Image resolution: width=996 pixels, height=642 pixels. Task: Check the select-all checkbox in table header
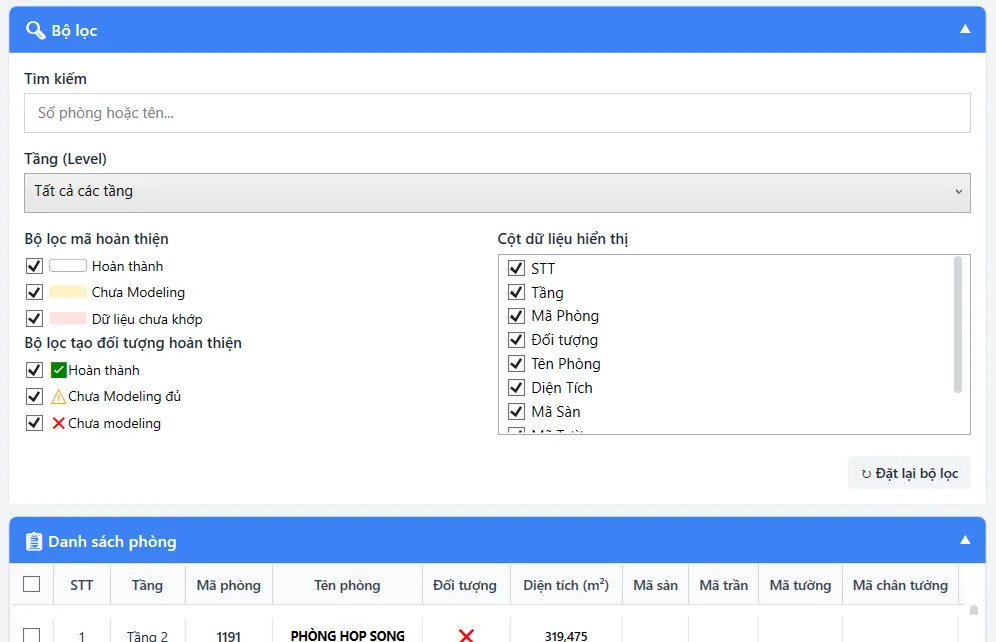pos(31,584)
